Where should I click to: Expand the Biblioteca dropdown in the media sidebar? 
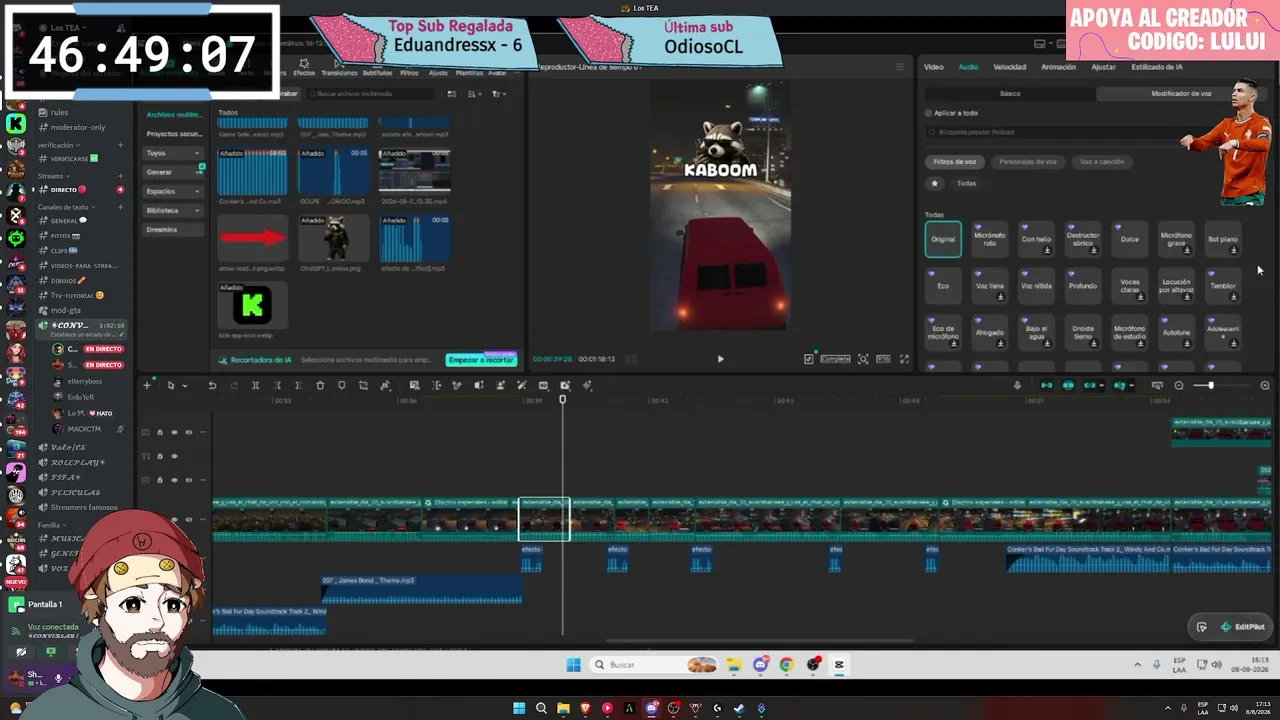pos(172,210)
